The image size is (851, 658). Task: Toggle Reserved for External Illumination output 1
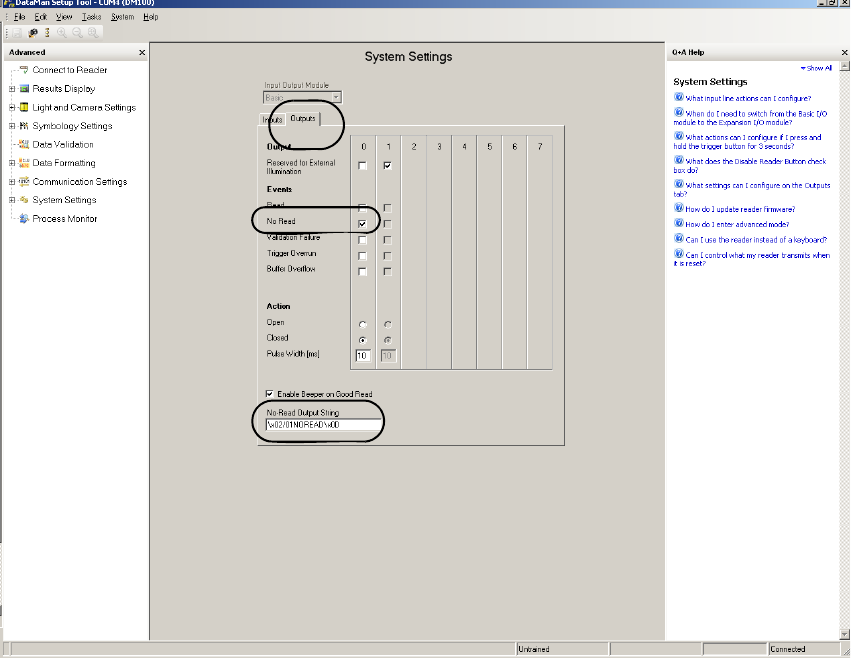[x=388, y=166]
